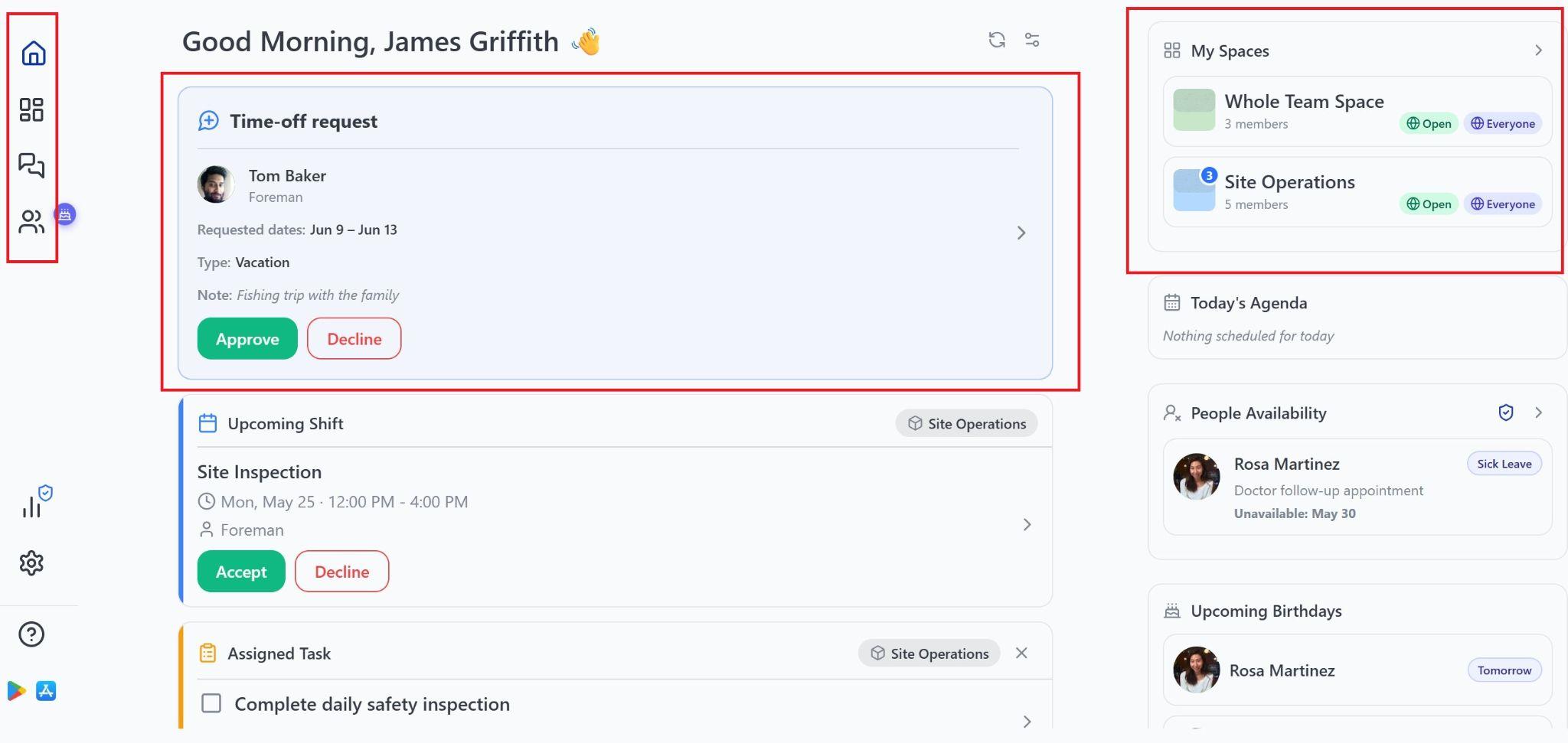The image size is (1568, 743).
Task: Click Rosa Martinez's availability avatar
Action: click(1197, 476)
